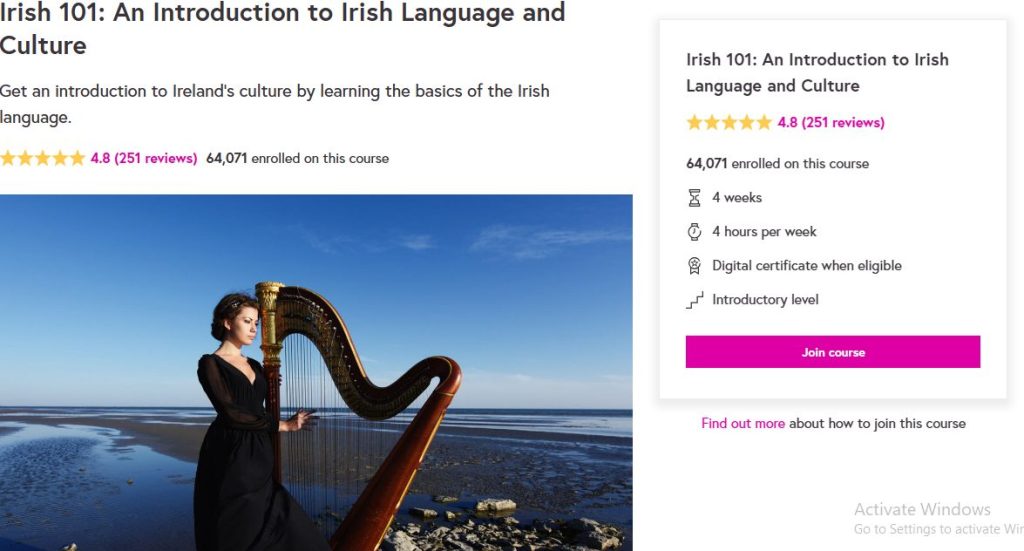Click the 64,071 enrolled count beside the left reviews

click(x=297, y=158)
